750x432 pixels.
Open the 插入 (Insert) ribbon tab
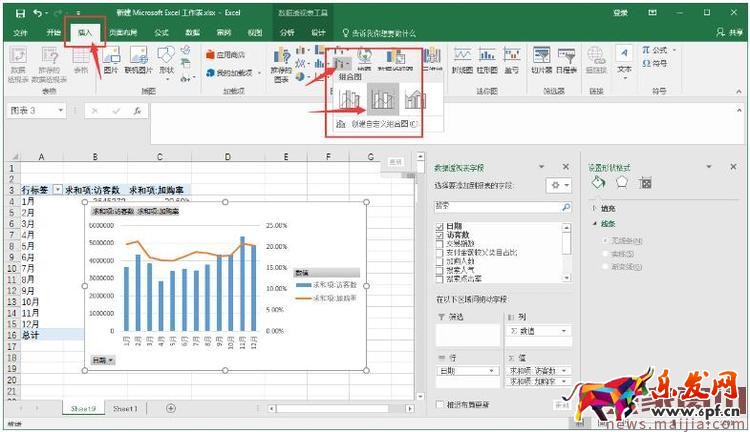click(84, 32)
